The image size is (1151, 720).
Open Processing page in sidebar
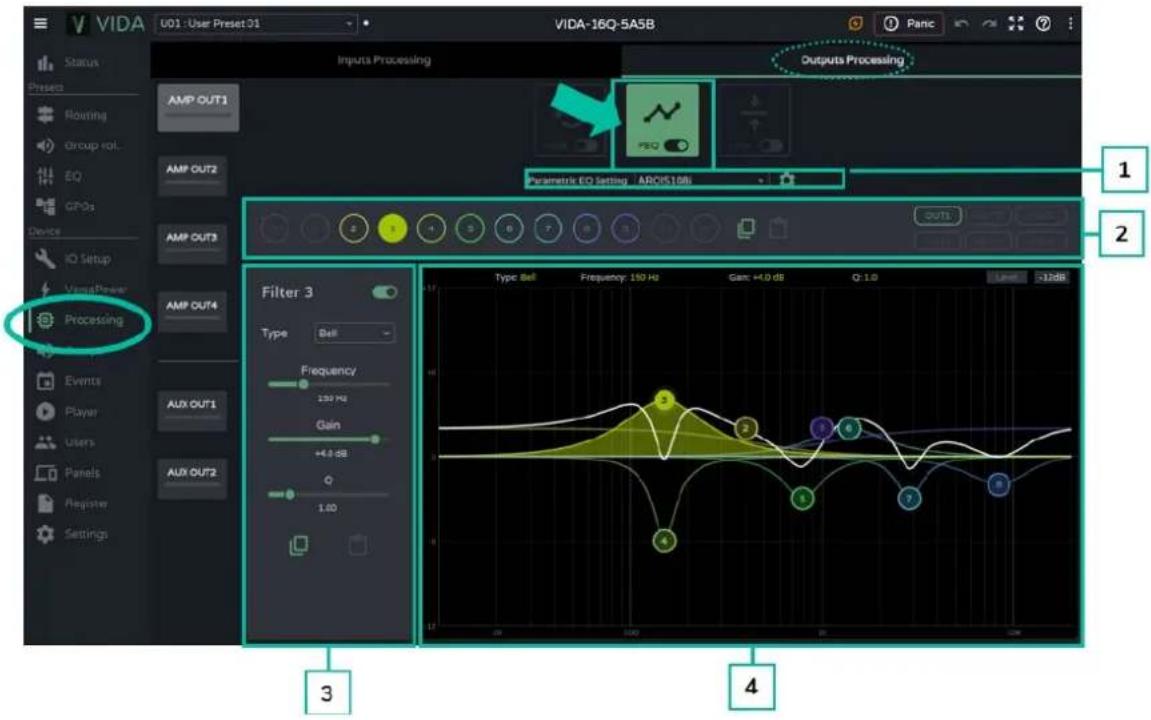79,320
